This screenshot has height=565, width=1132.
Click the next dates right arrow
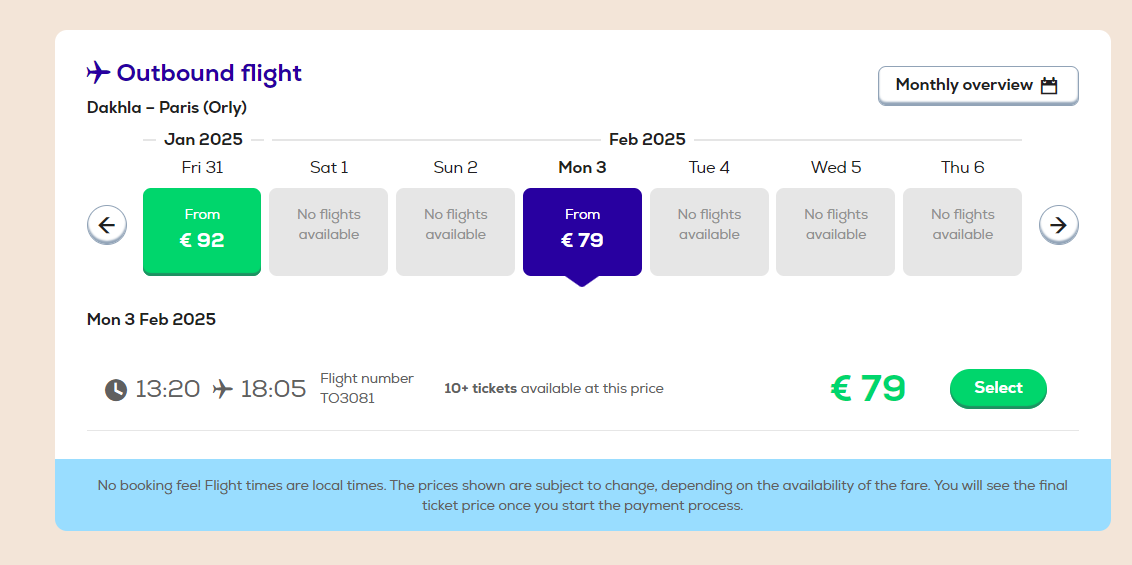point(1058,225)
